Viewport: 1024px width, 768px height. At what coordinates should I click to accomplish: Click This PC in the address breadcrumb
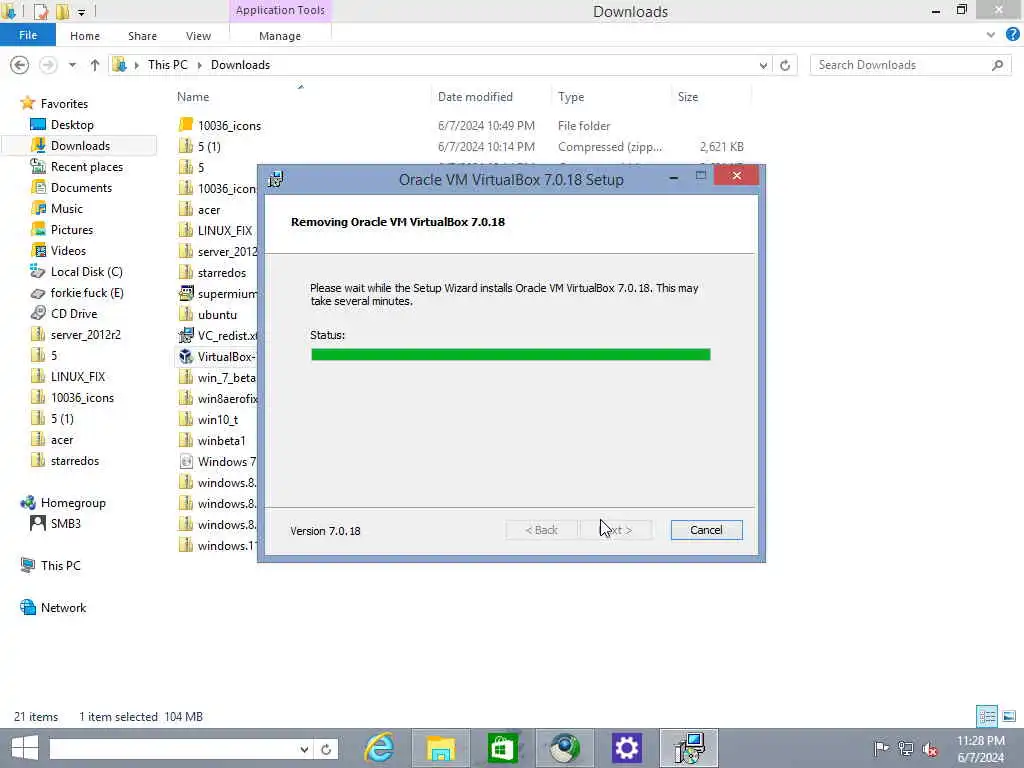[x=167, y=65]
